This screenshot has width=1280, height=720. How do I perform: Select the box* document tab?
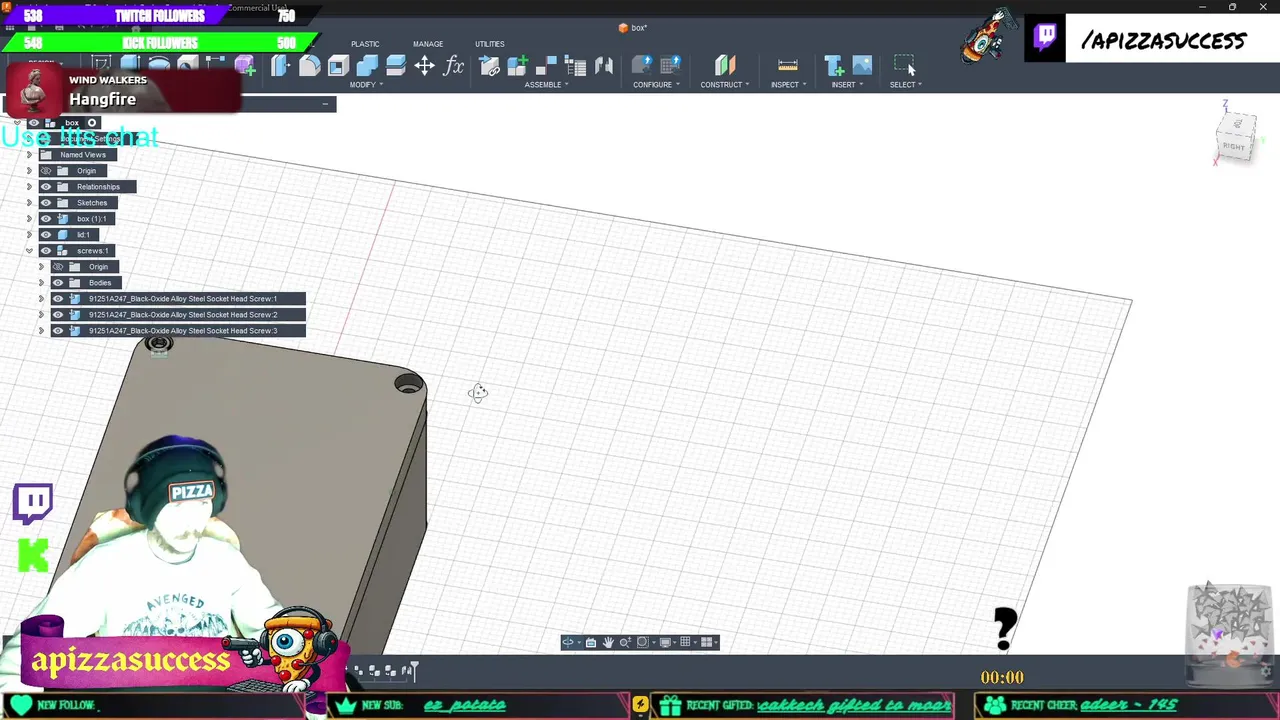[633, 28]
